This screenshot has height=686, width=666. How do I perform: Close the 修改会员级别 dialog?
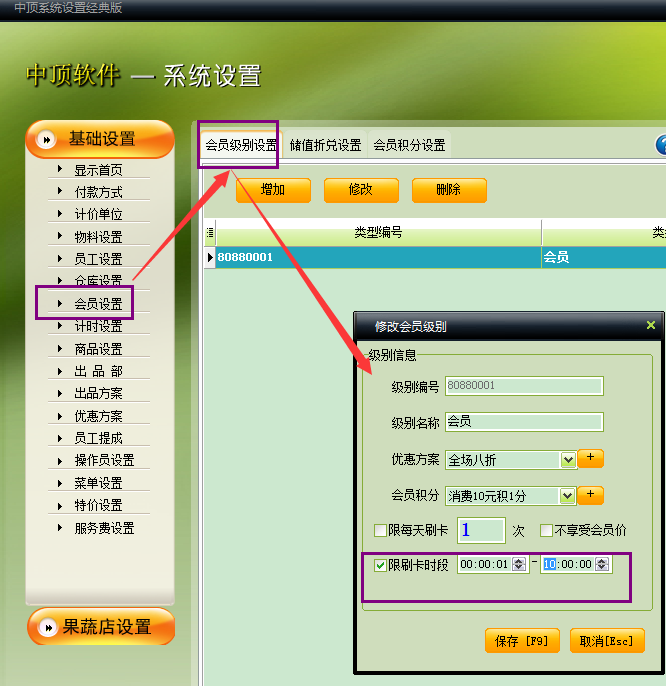click(651, 325)
